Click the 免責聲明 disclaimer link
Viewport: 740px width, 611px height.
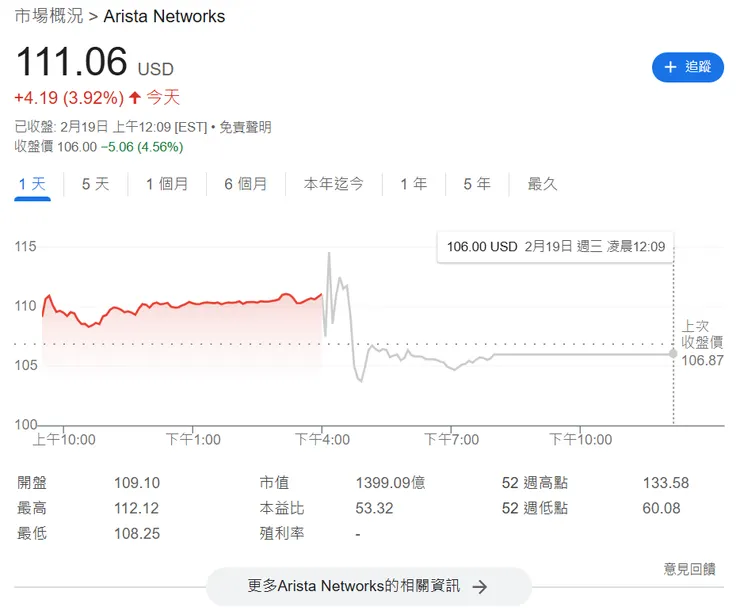tap(245, 127)
